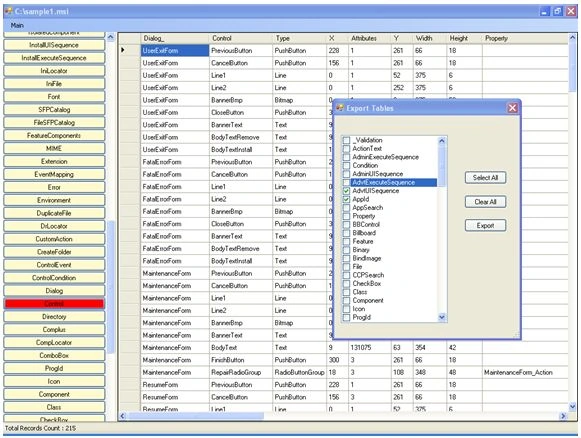The width and height of the screenshot is (581, 438).
Task: Uncheck the AdvtUISequence checkbox
Action: (x=346, y=191)
